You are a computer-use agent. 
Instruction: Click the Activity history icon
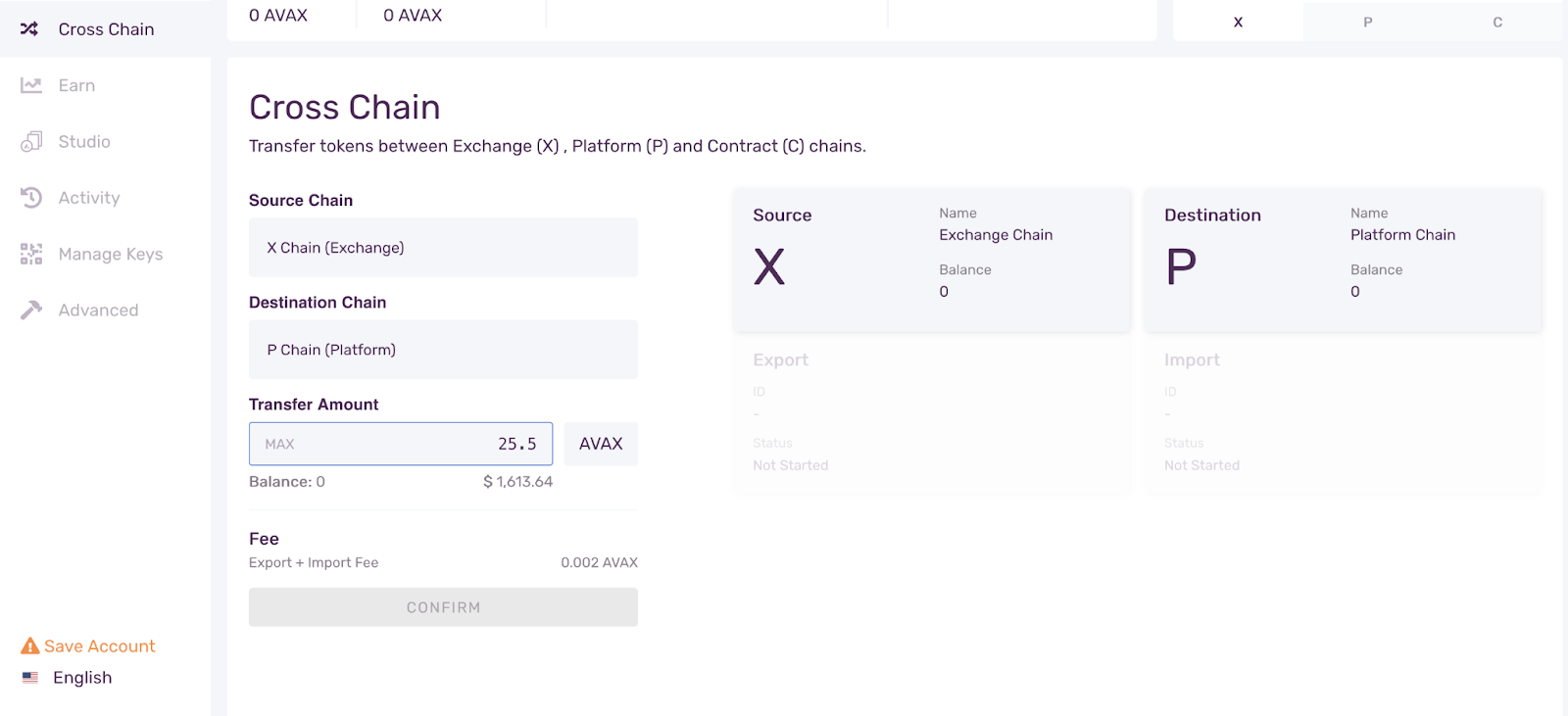pos(31,198)
